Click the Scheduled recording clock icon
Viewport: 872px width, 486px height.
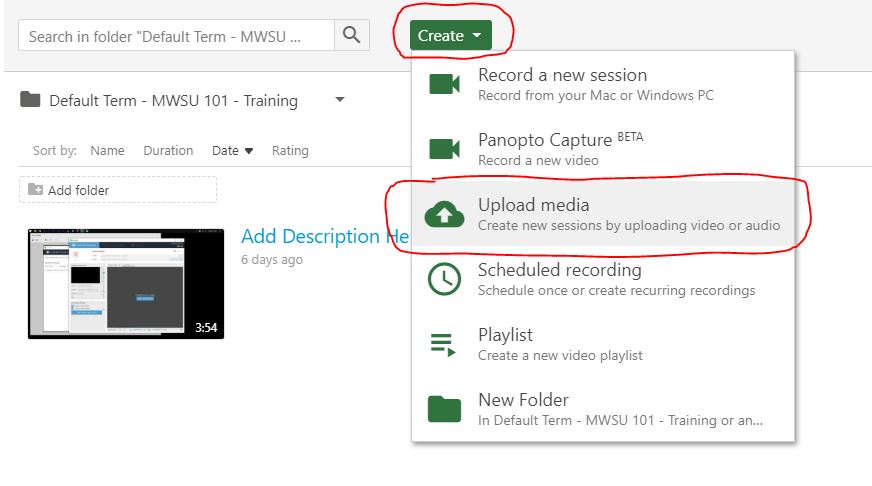[444, 279]
